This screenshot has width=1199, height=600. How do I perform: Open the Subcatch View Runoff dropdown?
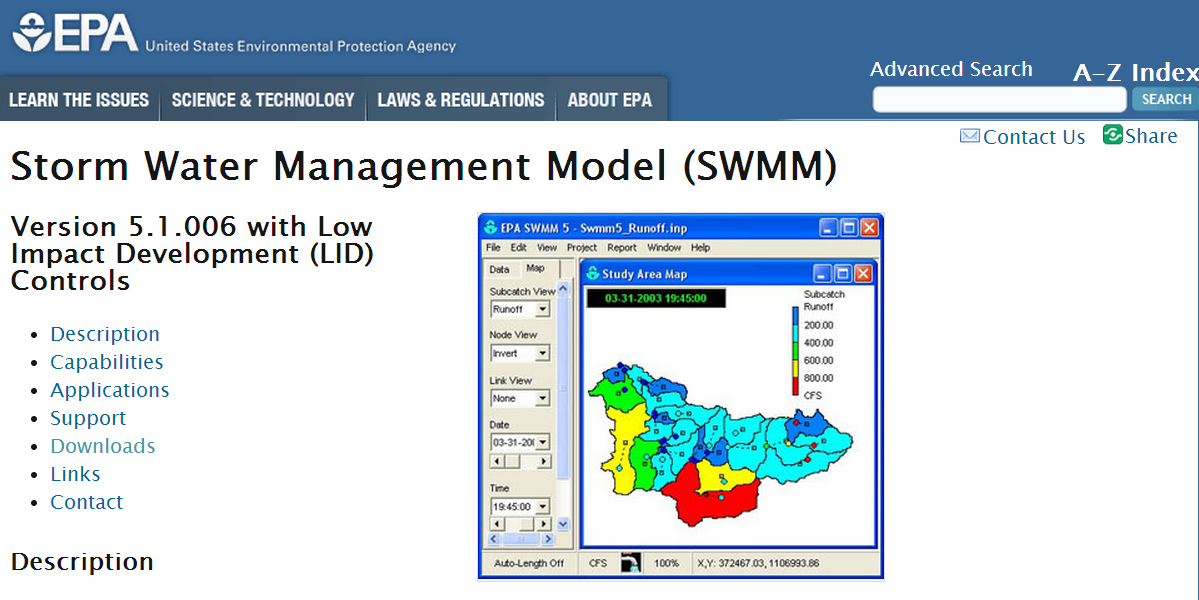coord(542,310)
